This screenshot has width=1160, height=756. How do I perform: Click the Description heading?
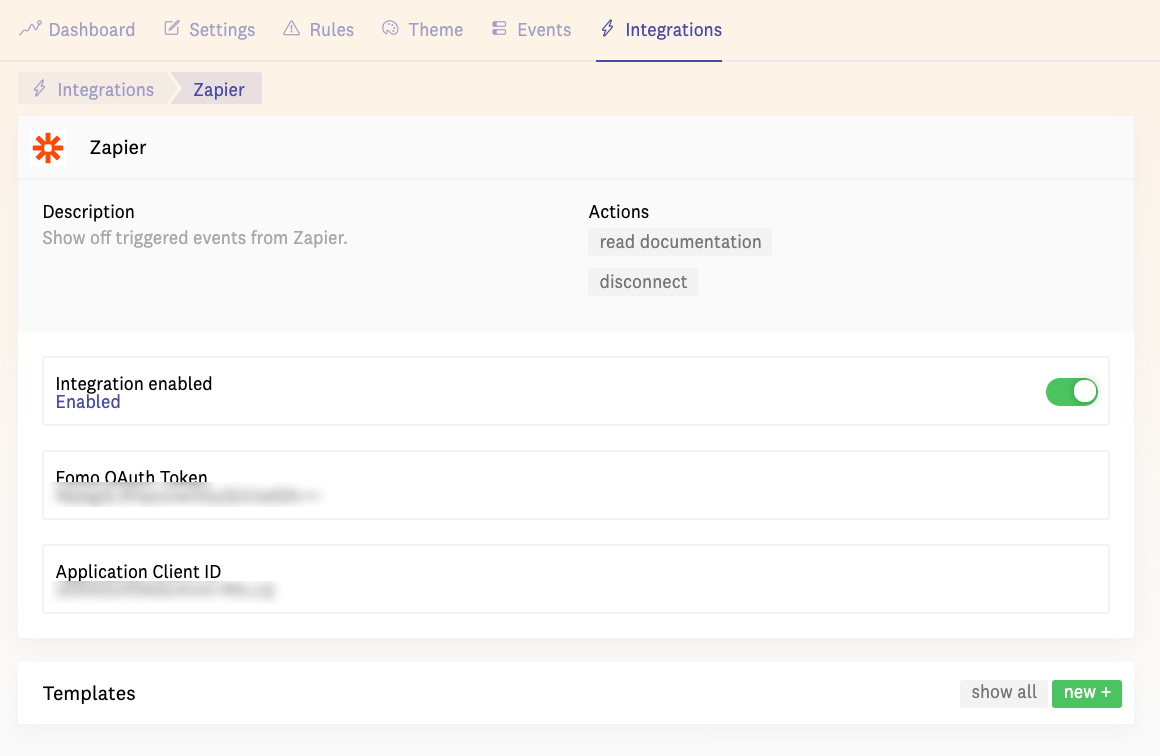88,212
